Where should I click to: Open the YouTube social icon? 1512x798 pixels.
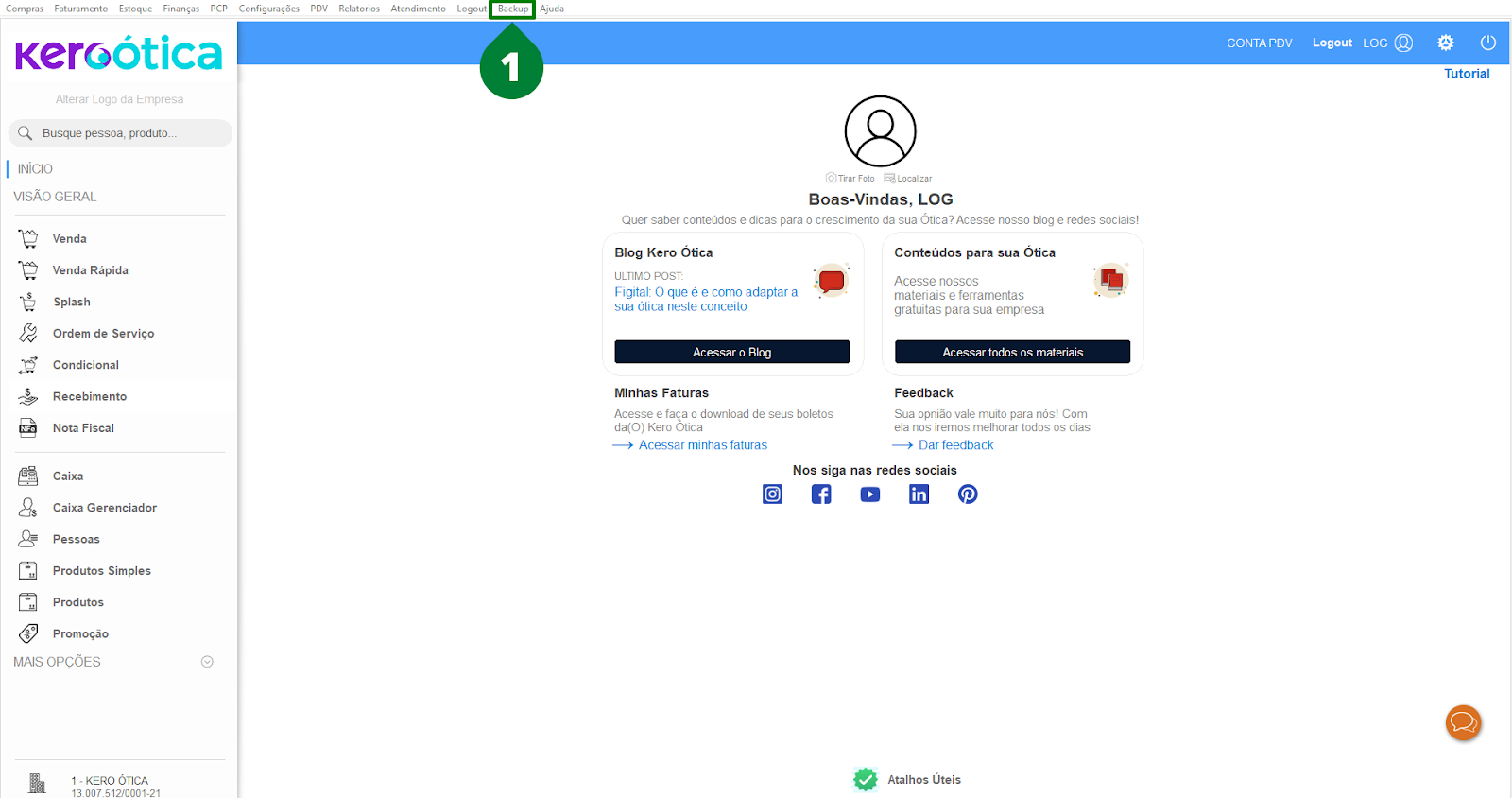pos(870,494)
